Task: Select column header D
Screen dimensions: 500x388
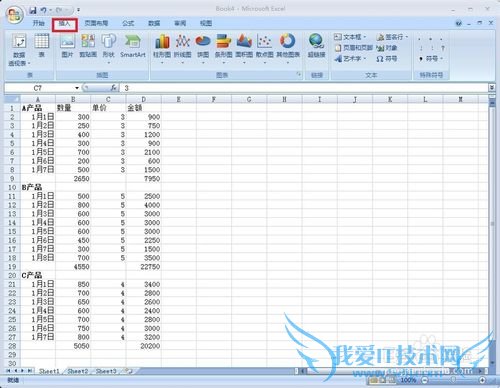Action: [143, 99]
